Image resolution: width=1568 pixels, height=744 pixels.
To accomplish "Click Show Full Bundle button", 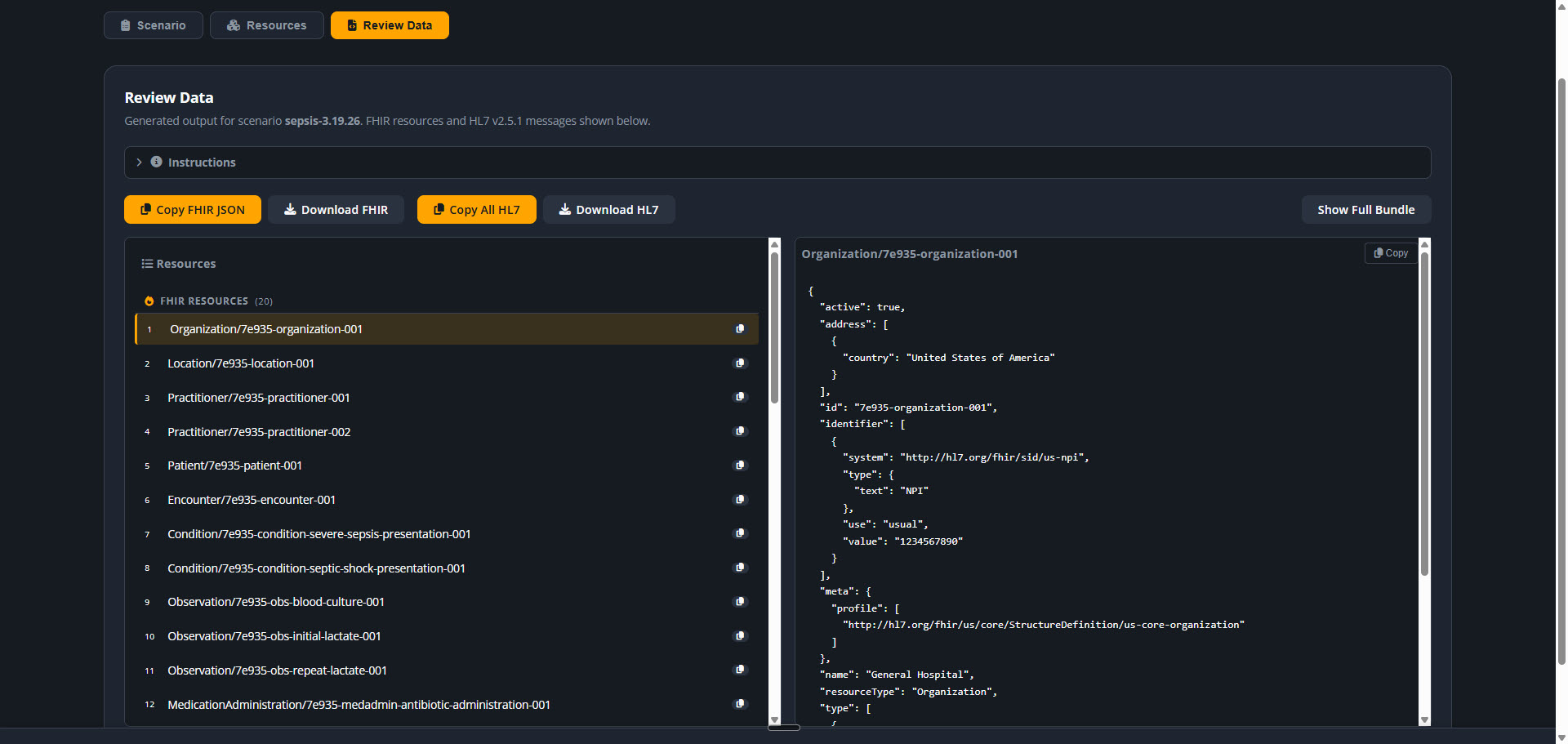I will click(1365, 209).
